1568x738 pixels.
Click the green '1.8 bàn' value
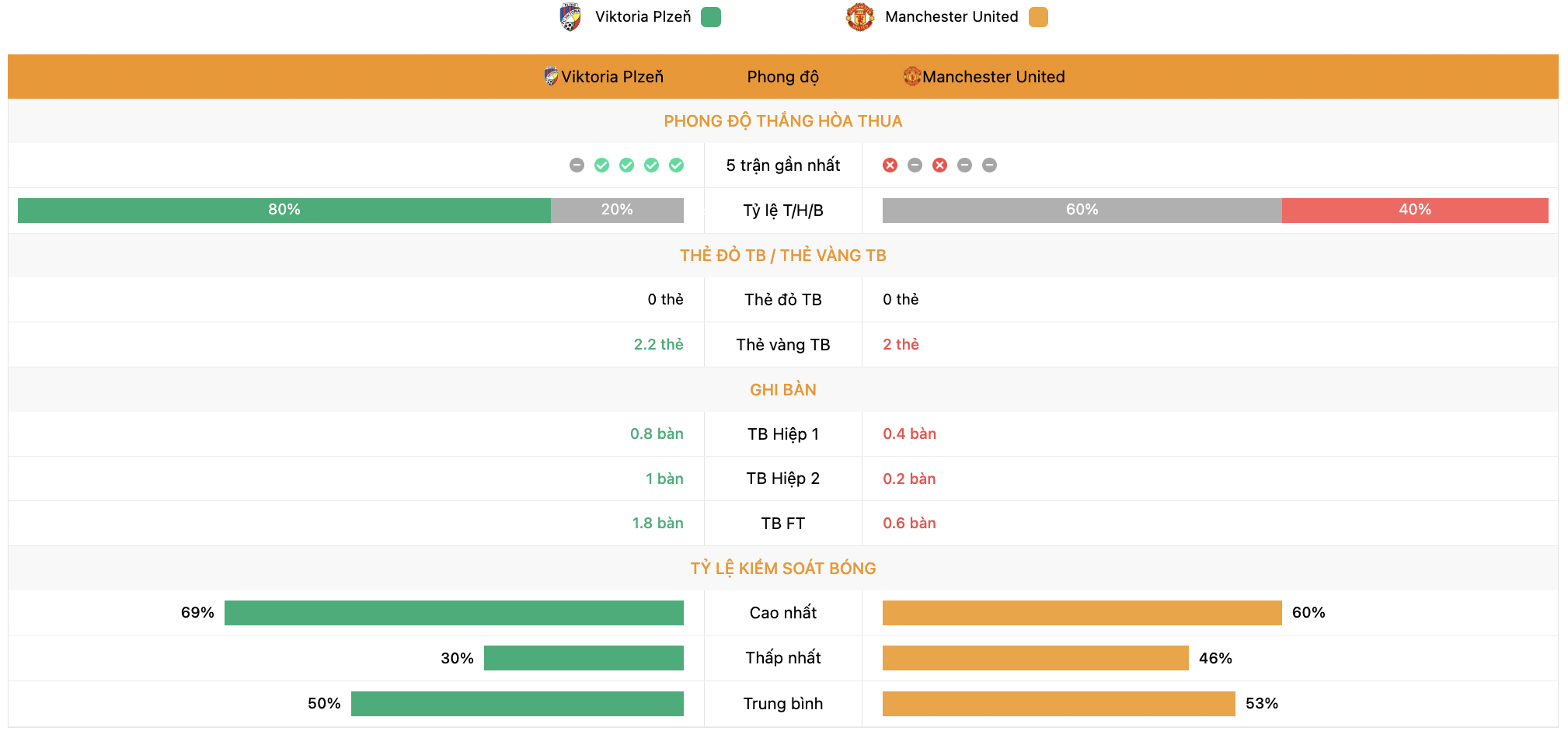tap(657, 523)
